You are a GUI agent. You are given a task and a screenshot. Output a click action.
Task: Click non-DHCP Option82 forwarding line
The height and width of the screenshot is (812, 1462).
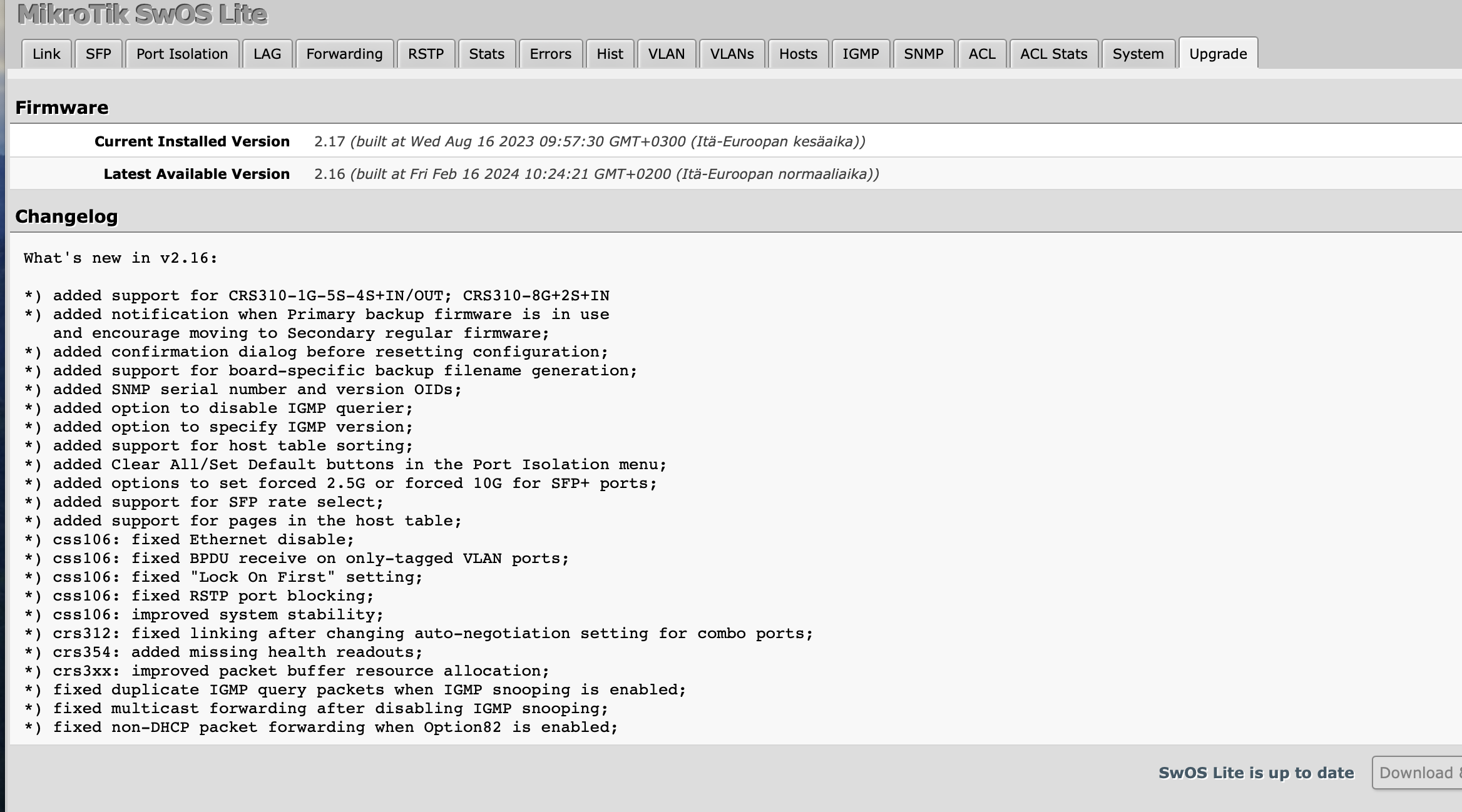321,727
